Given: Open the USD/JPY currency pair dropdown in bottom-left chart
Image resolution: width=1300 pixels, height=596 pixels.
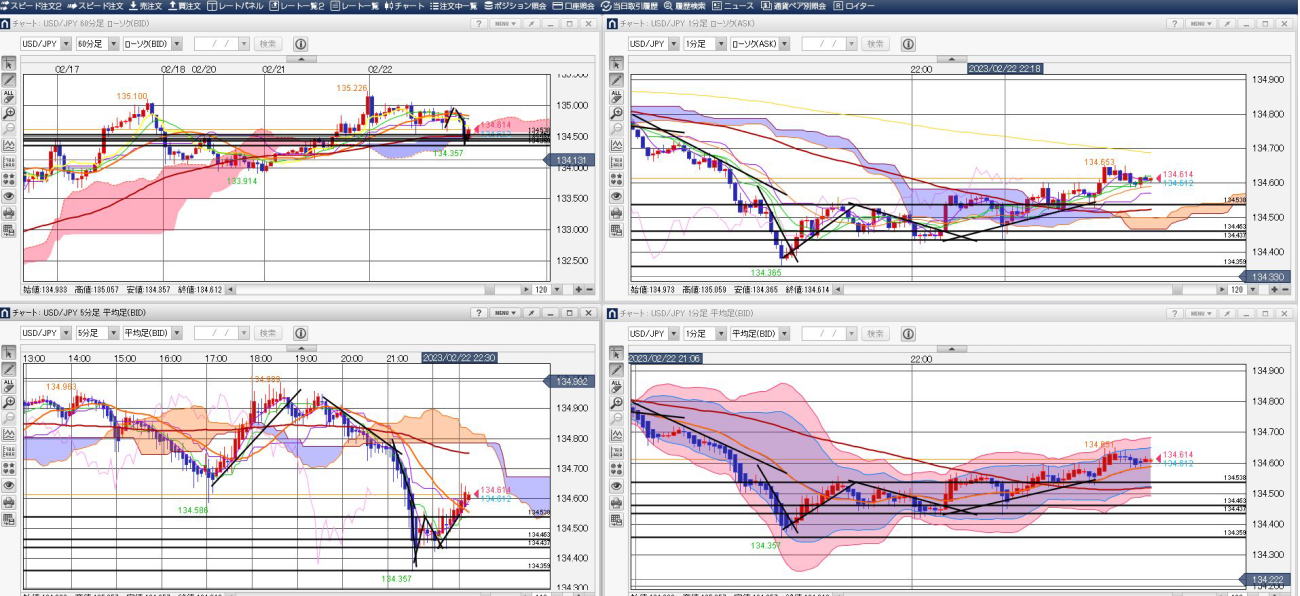Looking at the screenshot, I should pyautogui.click(x=46, y=333).
